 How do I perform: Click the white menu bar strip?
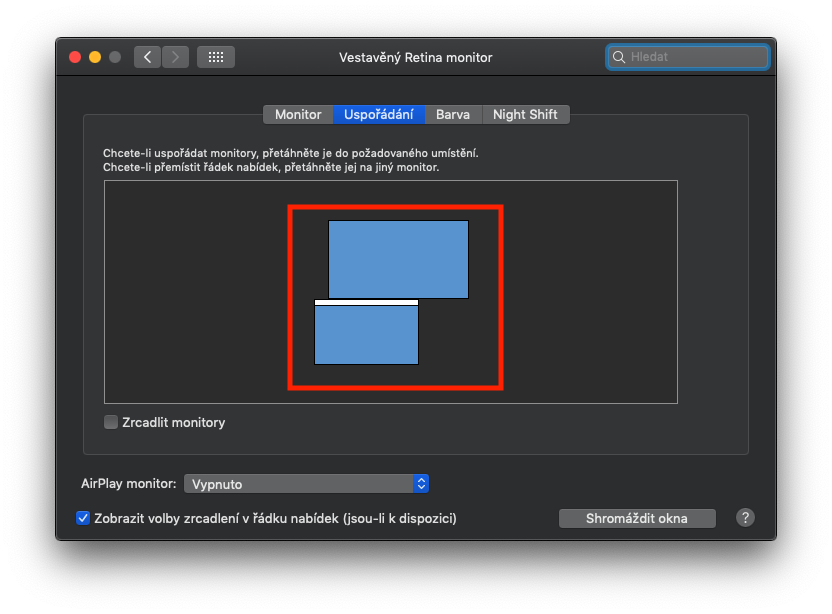[x=366, y=302]
